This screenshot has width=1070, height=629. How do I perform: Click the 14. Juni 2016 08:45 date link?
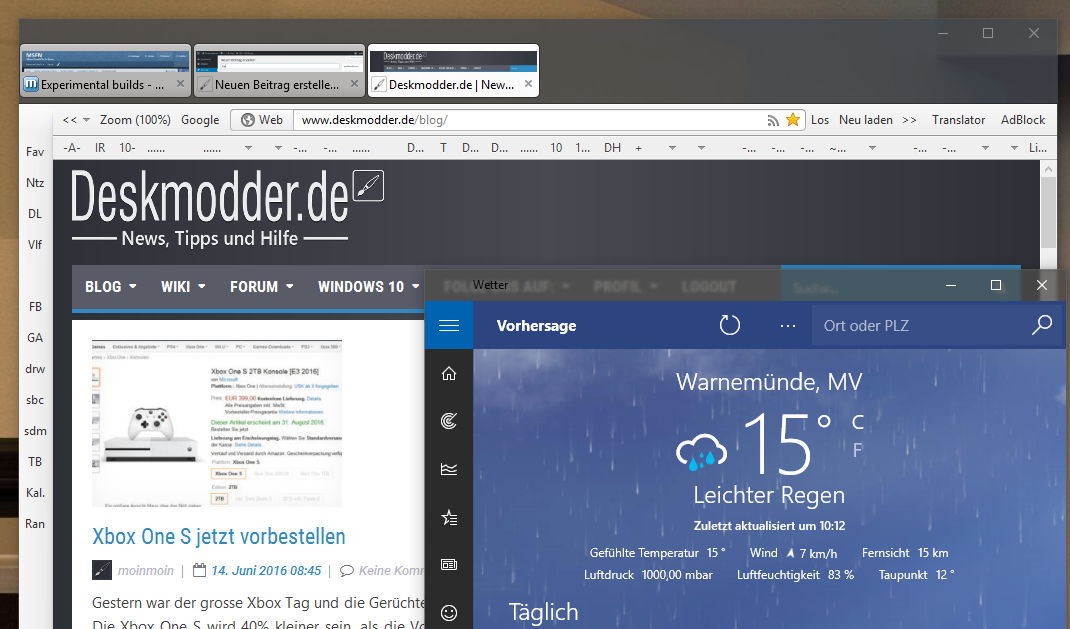click(266, 570)
